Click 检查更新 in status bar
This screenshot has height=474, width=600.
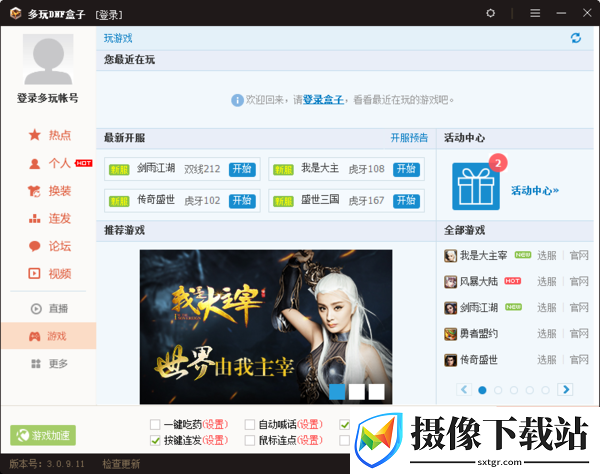pyautogui.click(x=121, y=464)
